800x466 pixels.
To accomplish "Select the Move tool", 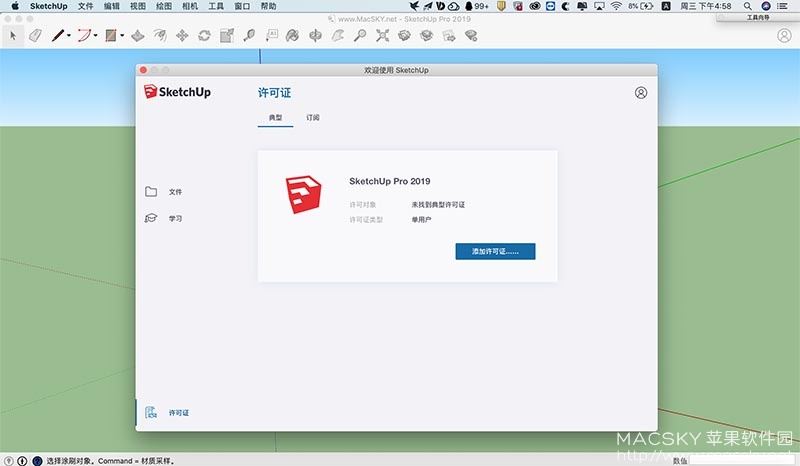I will coord(182,36).
